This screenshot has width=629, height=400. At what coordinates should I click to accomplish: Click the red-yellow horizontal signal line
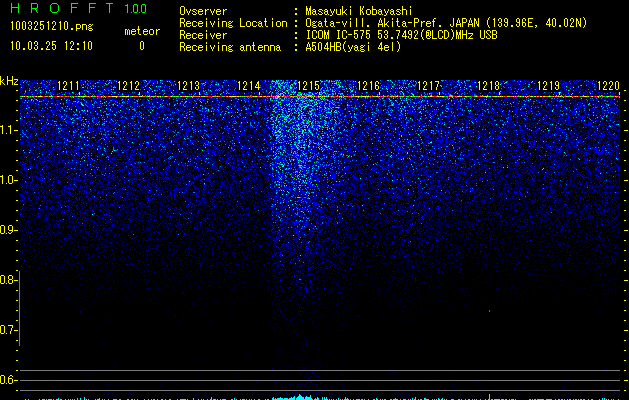point(320,97)
